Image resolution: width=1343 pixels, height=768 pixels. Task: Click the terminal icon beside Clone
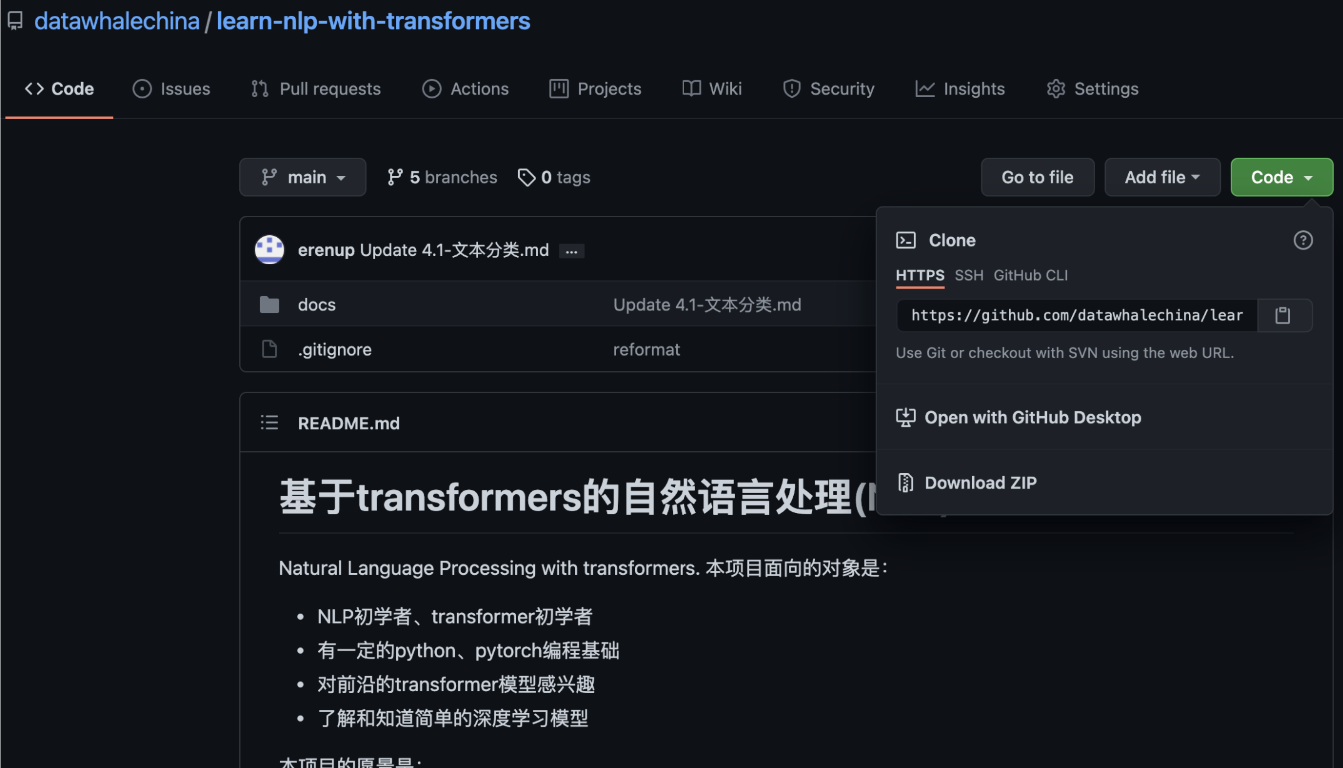pos(906,240)
